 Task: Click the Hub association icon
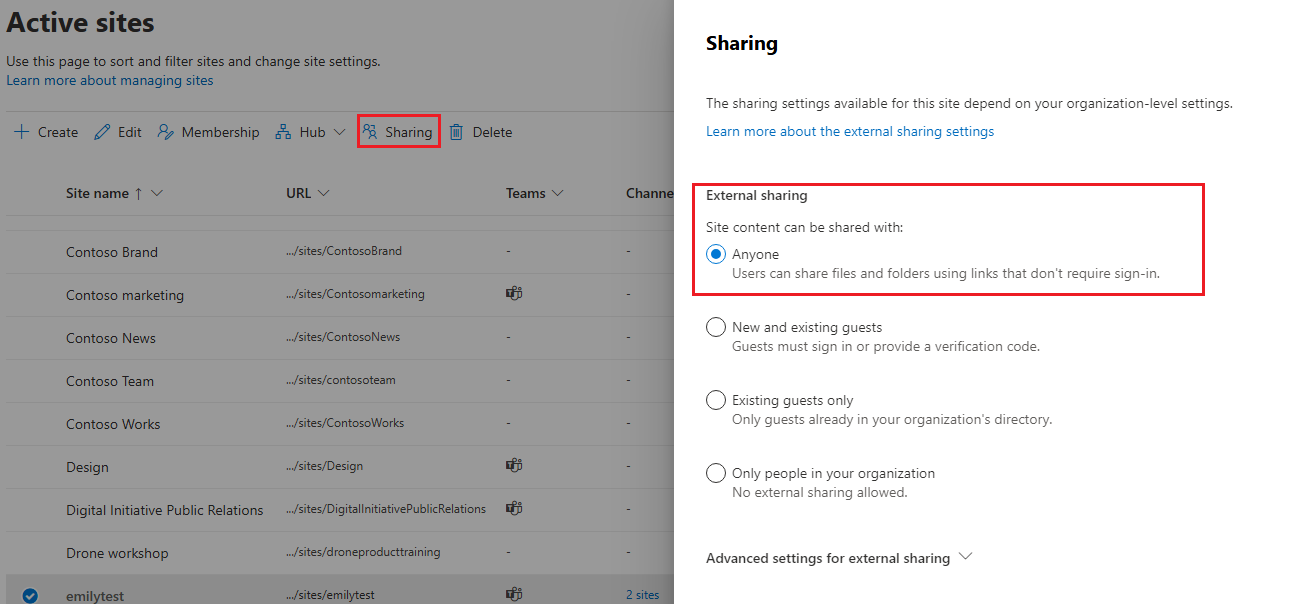[x=282, y=131]
